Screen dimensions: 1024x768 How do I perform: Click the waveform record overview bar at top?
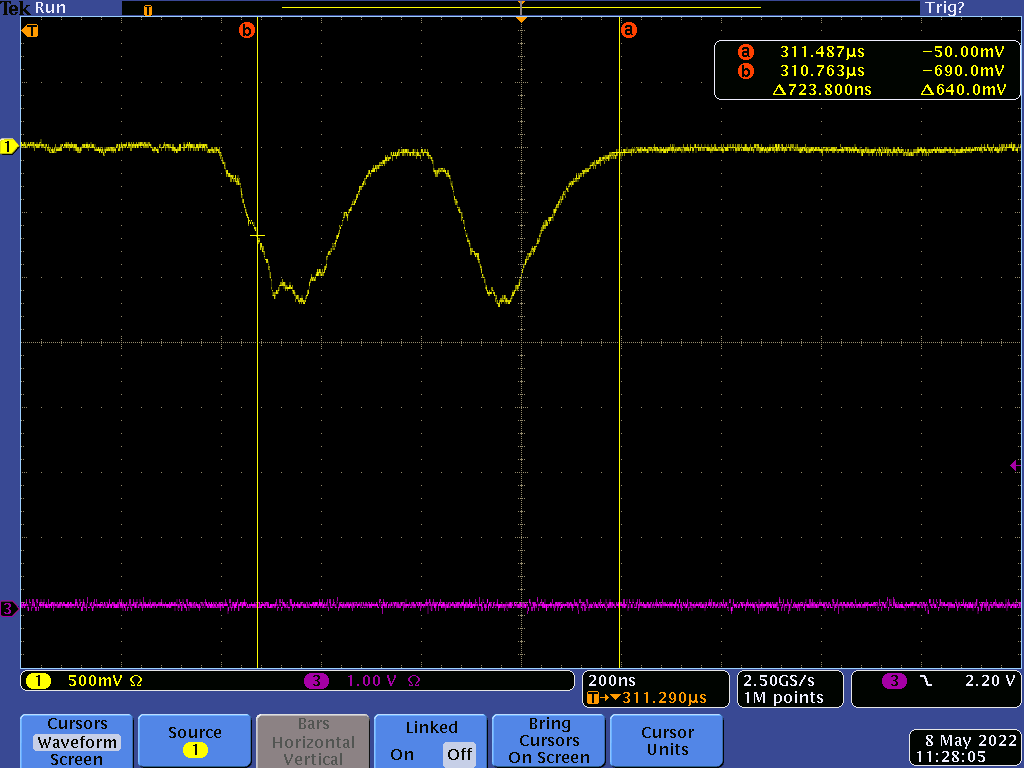point(520,7)
